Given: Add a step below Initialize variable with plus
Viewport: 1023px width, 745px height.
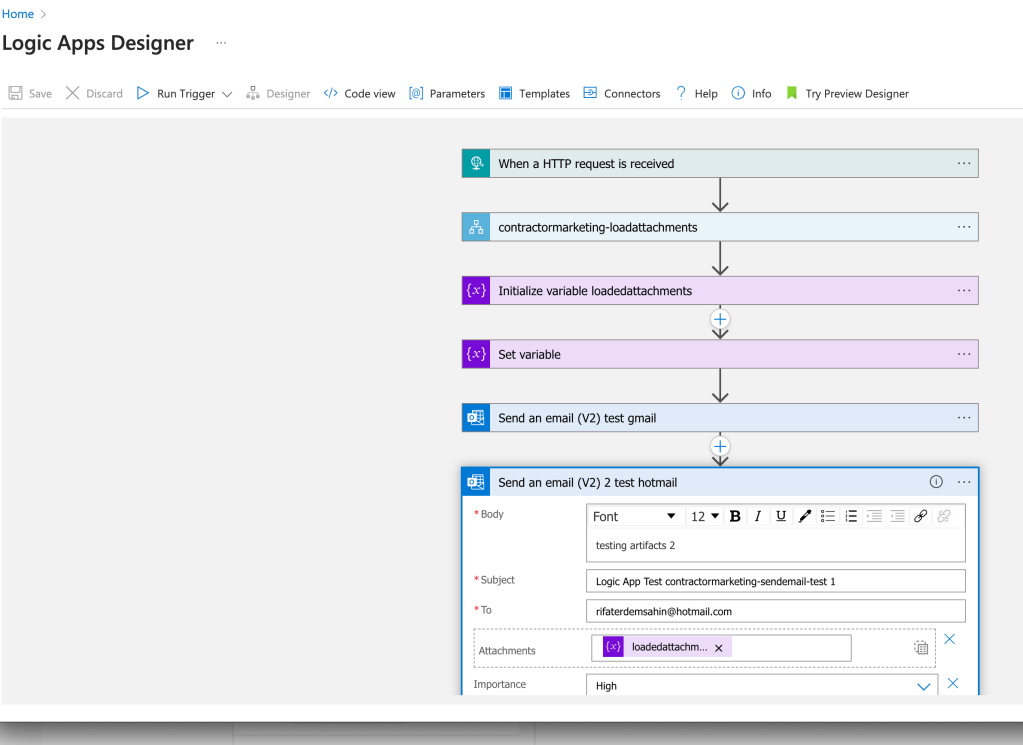Looking at the screenshot, I should [720, 319].
